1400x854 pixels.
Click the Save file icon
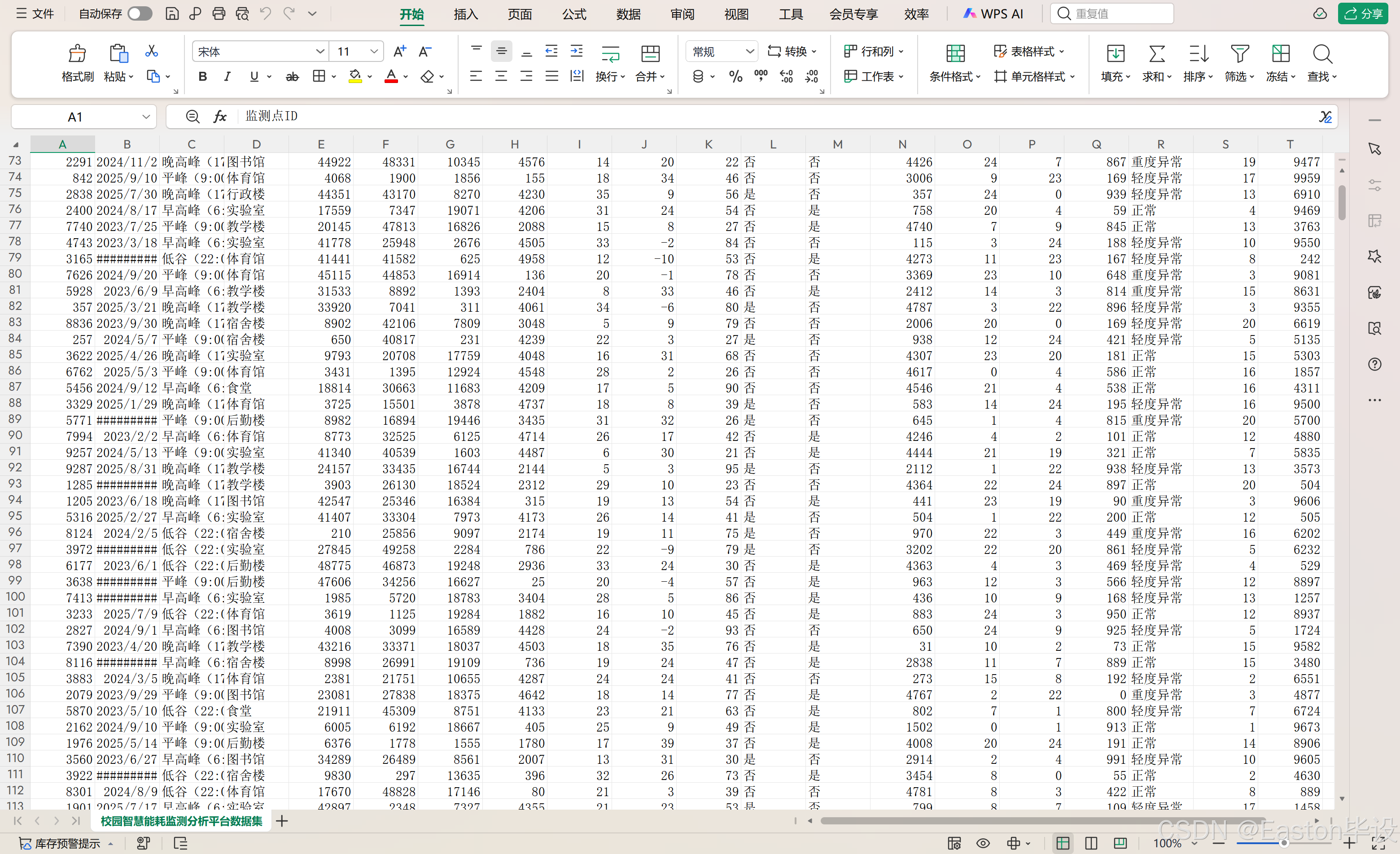click(171, 13)
